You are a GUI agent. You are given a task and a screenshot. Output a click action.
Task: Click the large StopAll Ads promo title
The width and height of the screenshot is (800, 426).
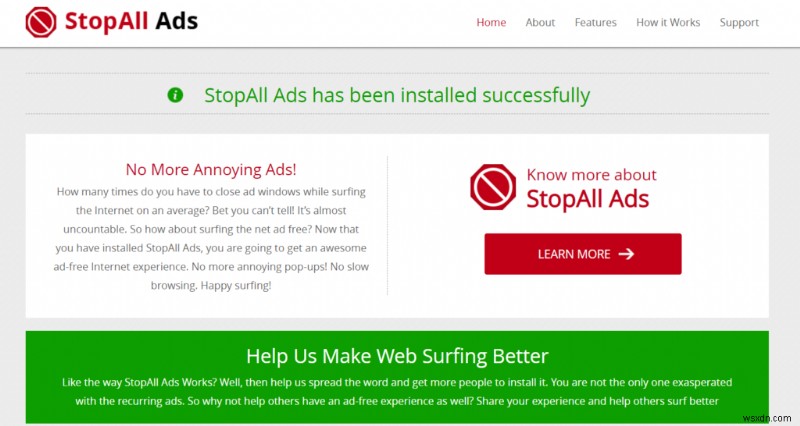(x=588, y=199)
